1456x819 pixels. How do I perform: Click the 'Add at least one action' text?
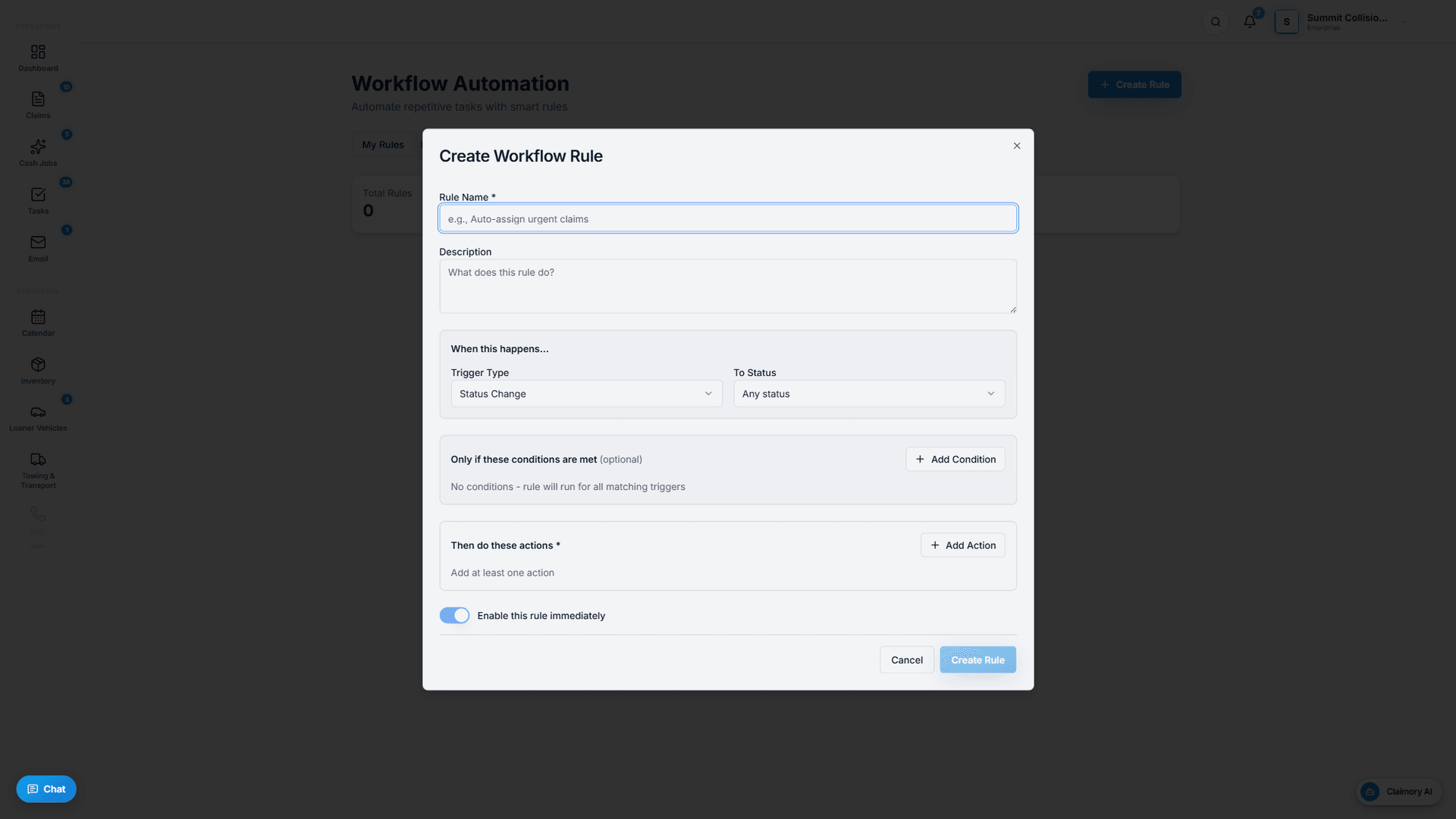coord(503,573)
